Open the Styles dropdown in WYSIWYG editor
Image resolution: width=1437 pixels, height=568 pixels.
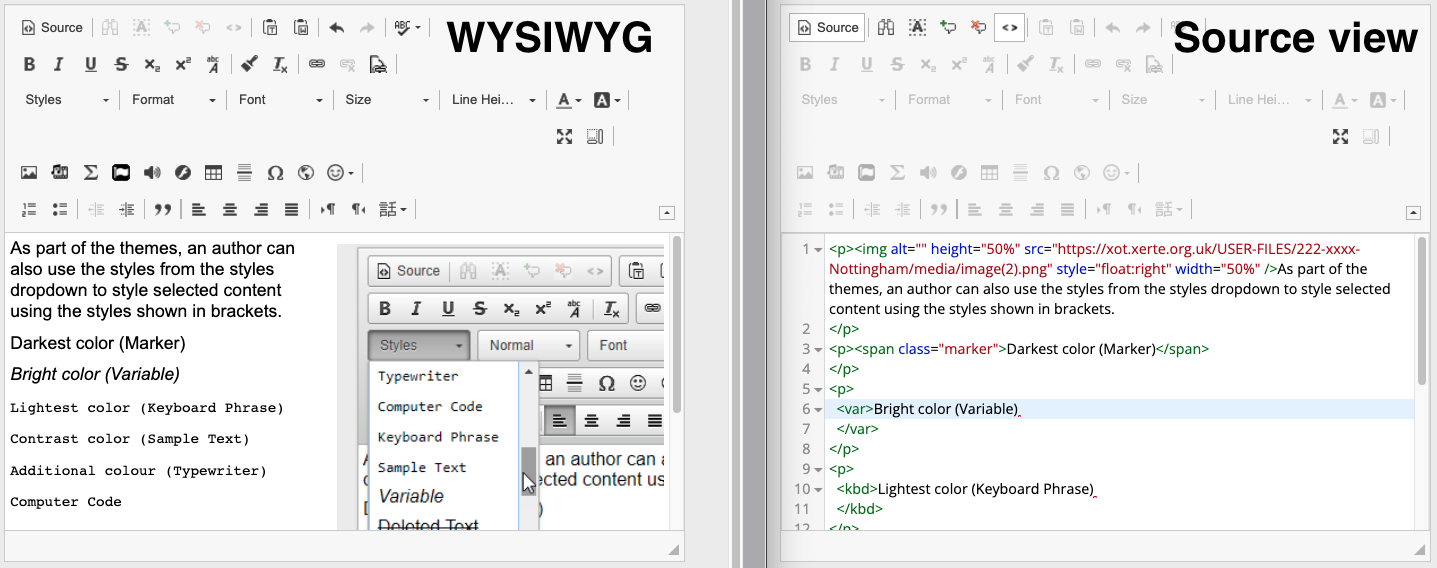tap(67, 100)
